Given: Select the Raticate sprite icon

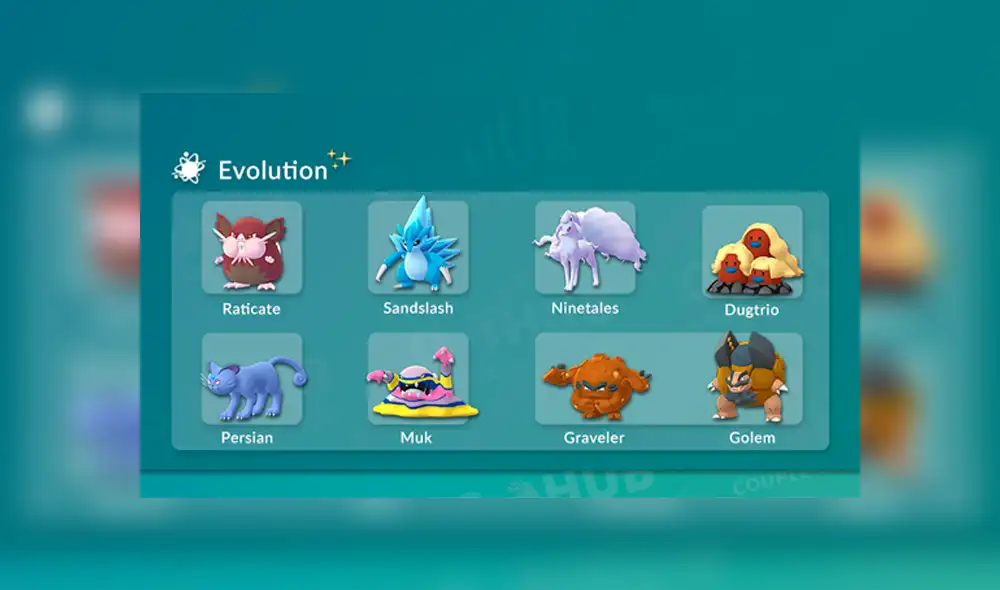Looking at the screenshot, I should point(252,248).
